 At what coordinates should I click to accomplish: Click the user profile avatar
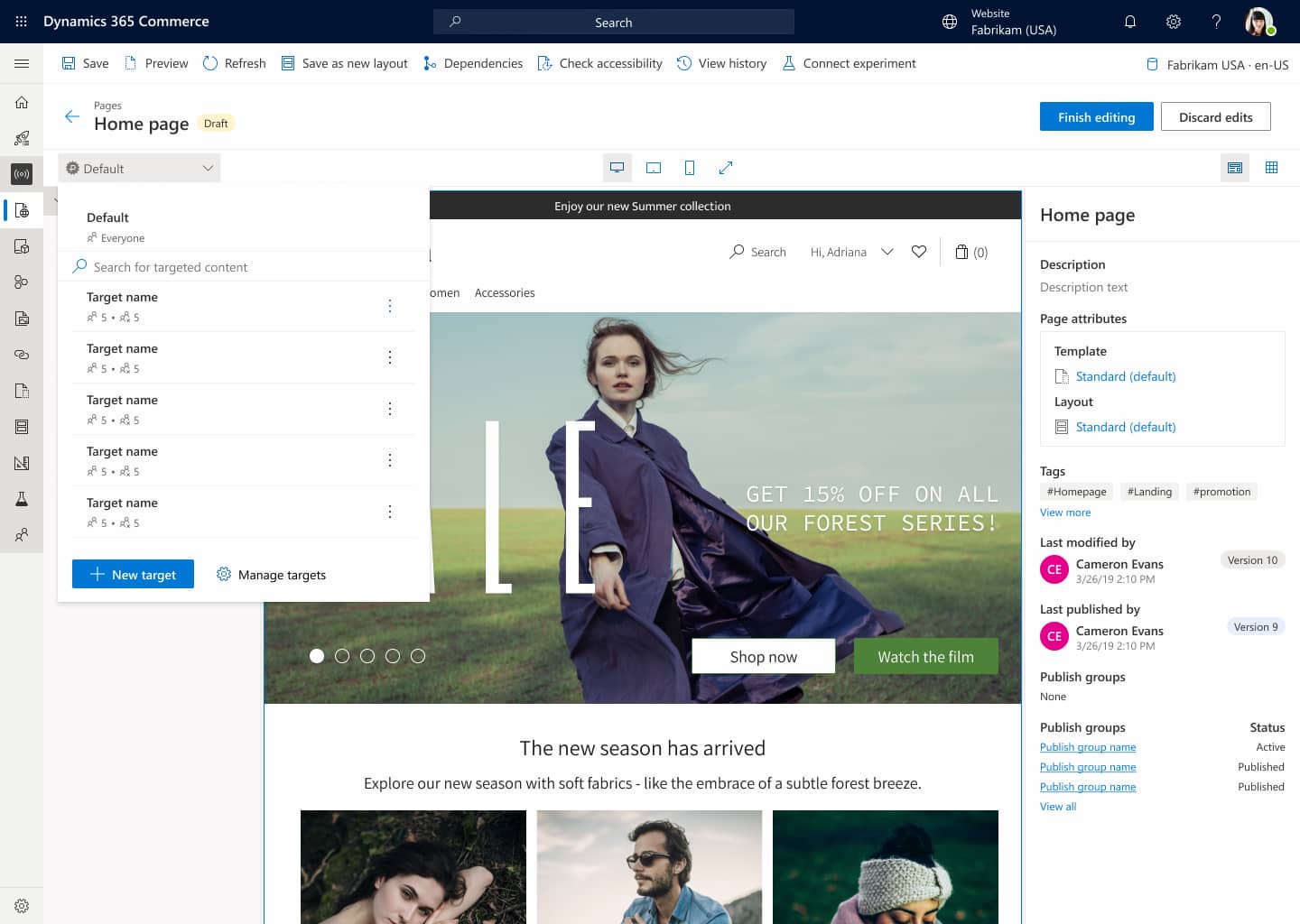pos(1259,22)
